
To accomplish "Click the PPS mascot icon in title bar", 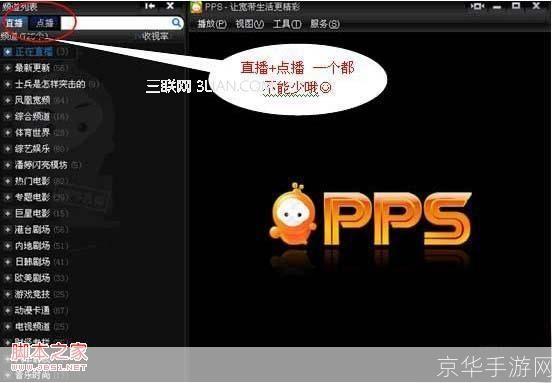I will point(196,7).
